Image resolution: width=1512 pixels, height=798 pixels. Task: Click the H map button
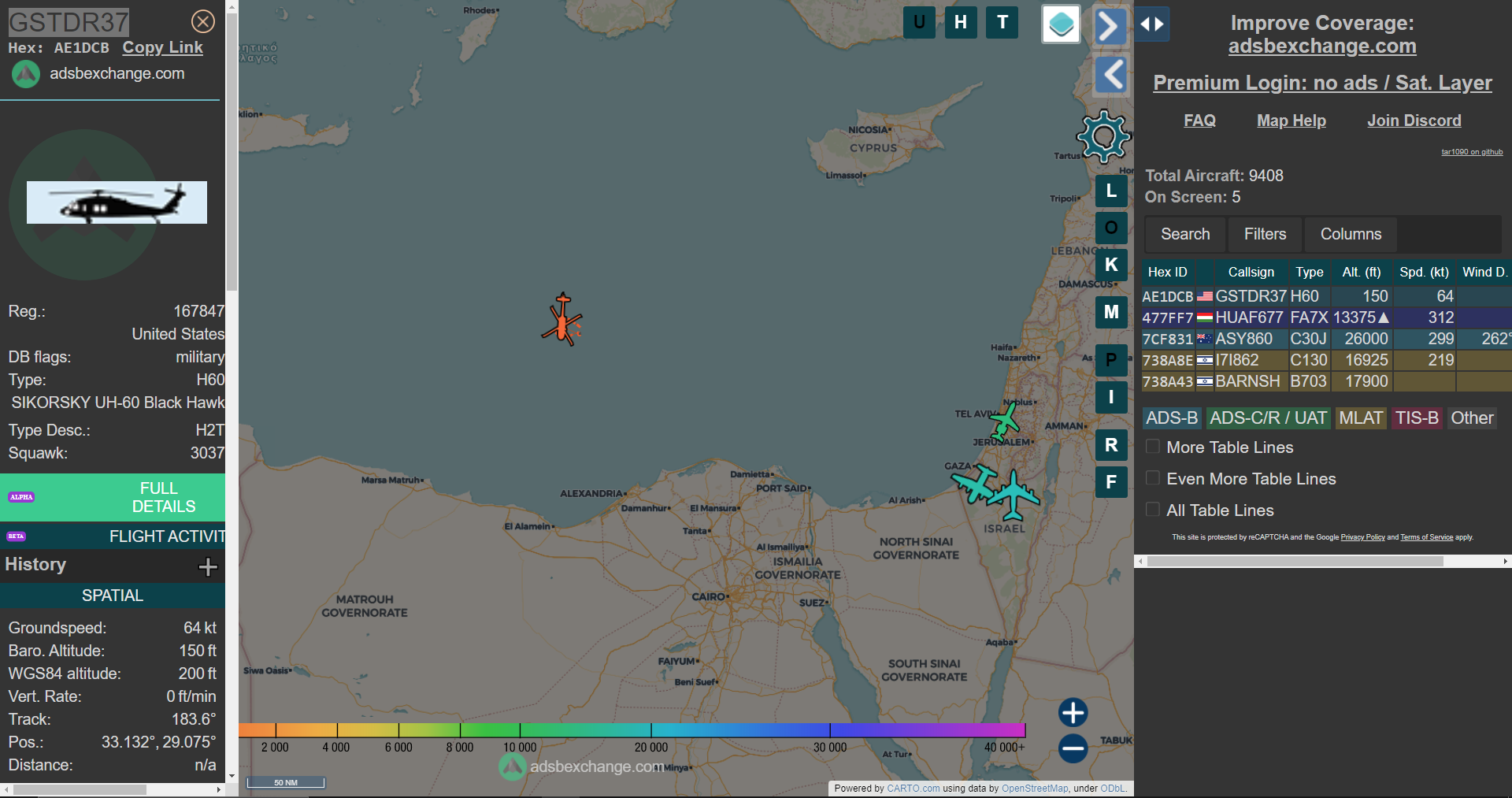[961, 22]
